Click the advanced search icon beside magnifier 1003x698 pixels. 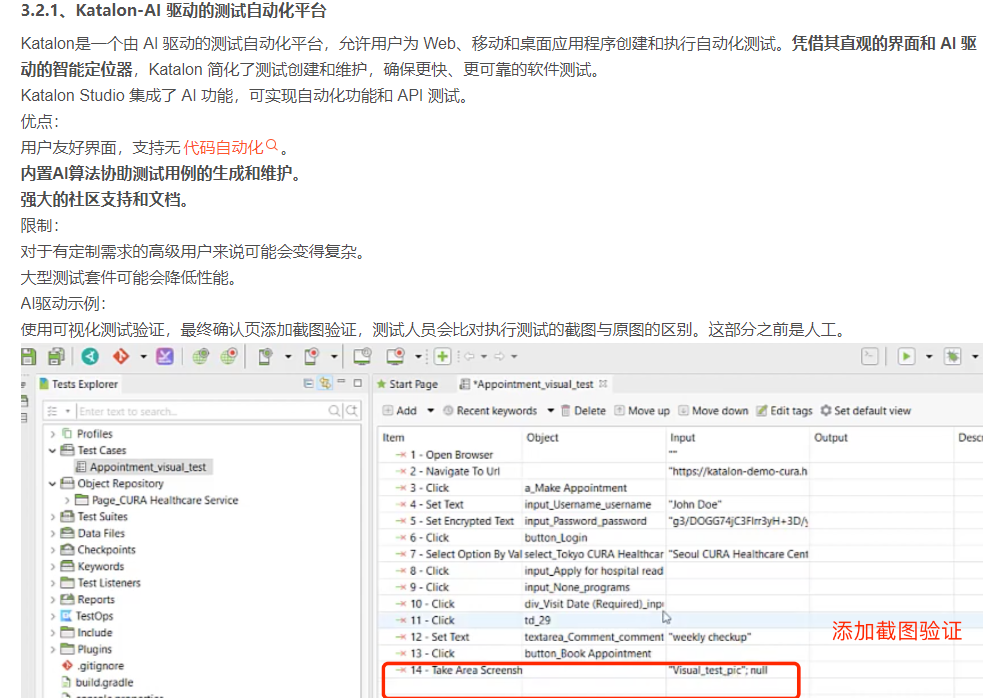352,411
